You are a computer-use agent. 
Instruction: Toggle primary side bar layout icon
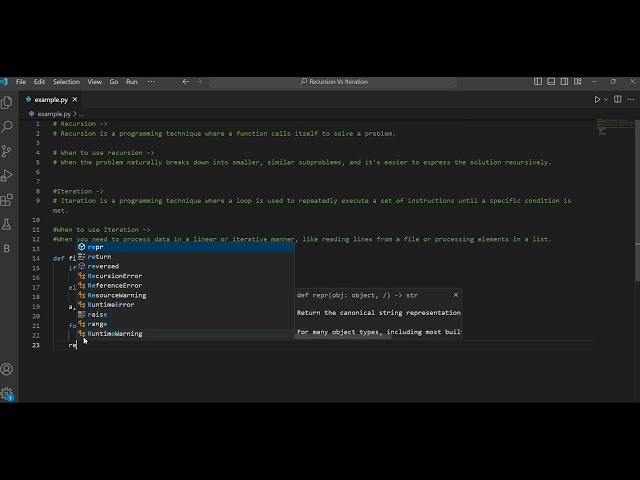tap(538, 82)
